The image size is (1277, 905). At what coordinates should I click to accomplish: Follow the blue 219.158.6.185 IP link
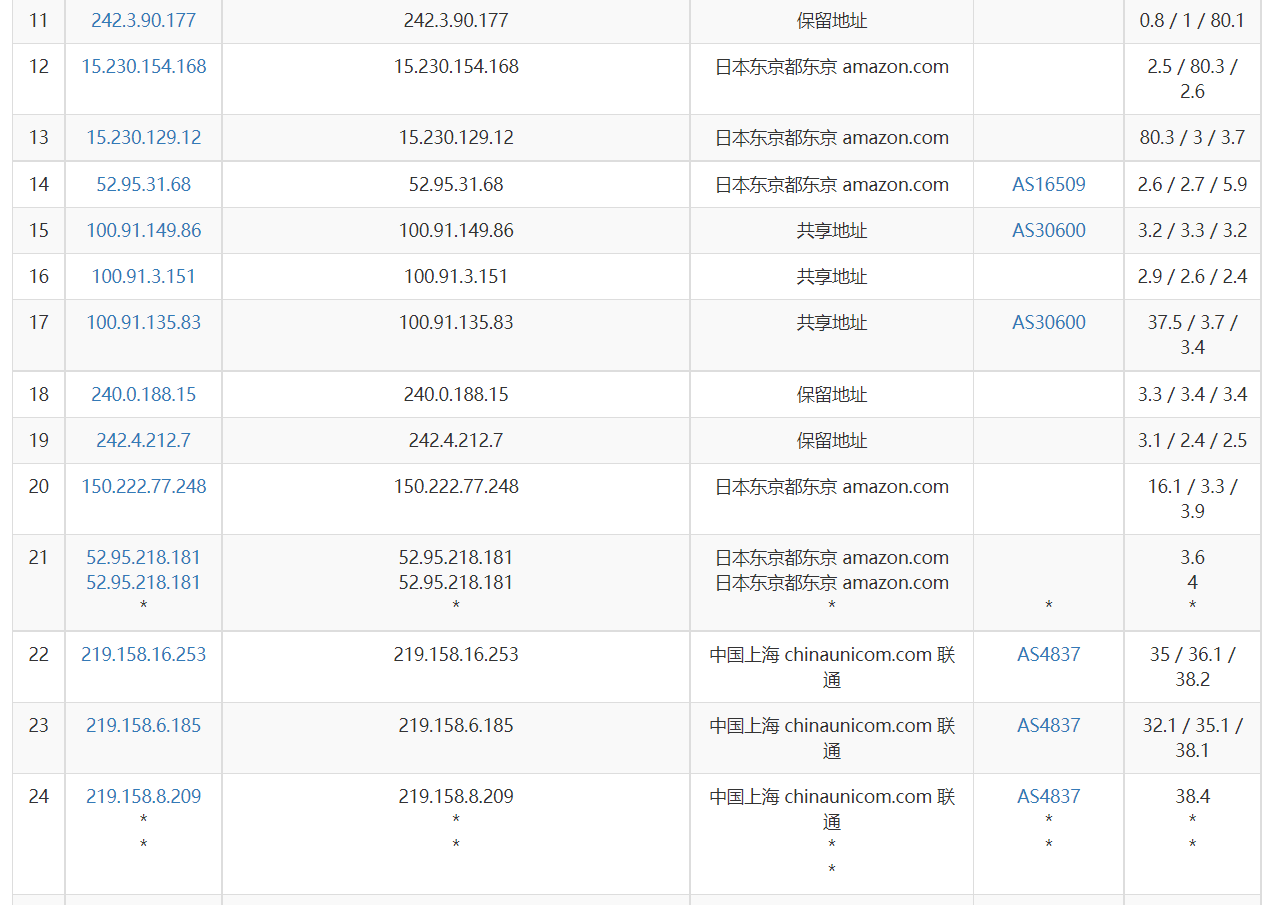point(143,725)
